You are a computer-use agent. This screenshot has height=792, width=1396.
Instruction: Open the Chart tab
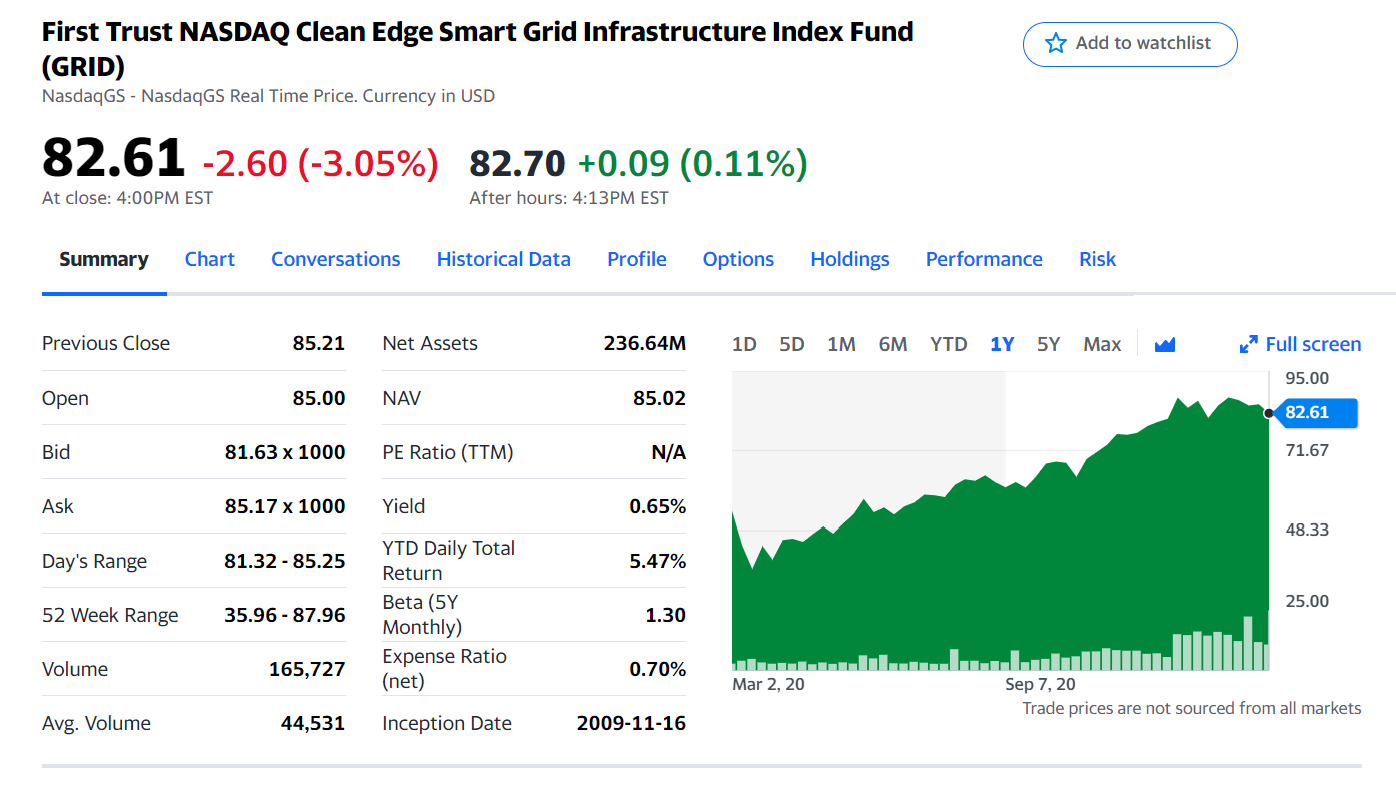click(x=210, y=259)
